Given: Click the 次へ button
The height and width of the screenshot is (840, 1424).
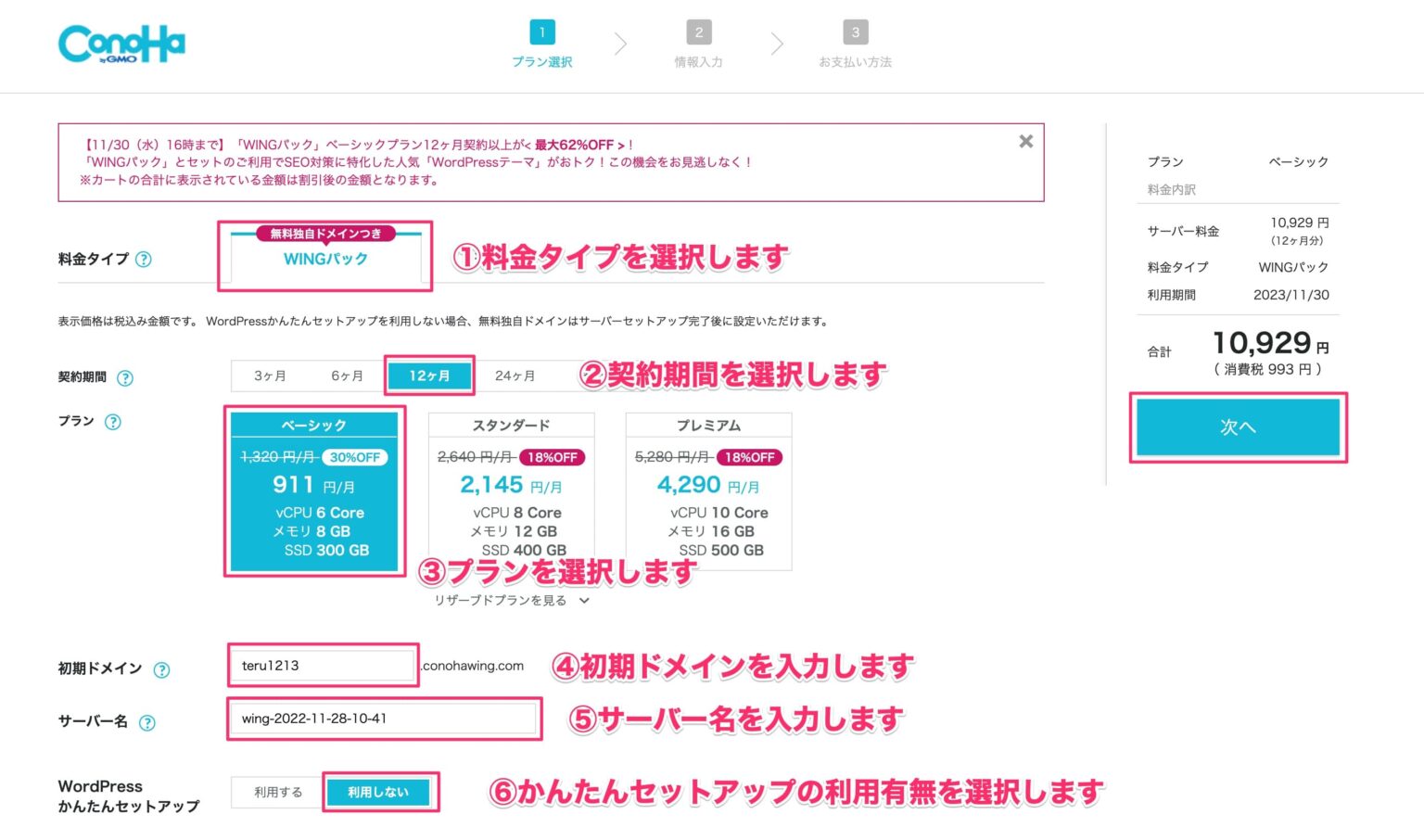Looking at the screenshot, I should pyautogui.click(x=1239, y=426).
